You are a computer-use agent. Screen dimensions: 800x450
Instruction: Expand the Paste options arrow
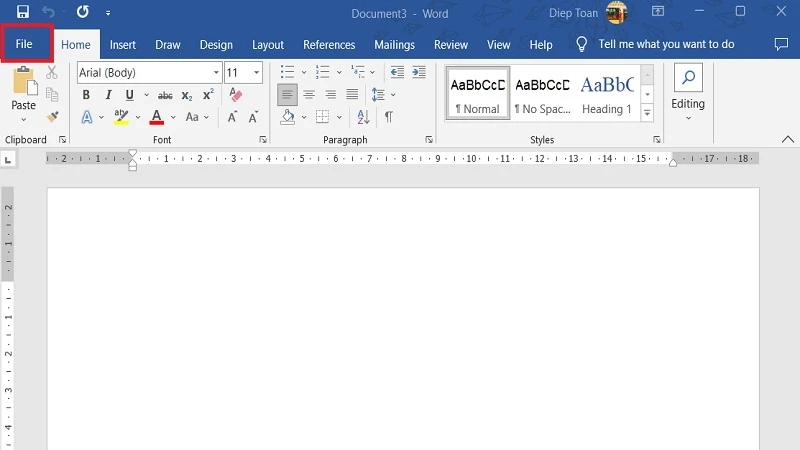(x=23, y=119)
